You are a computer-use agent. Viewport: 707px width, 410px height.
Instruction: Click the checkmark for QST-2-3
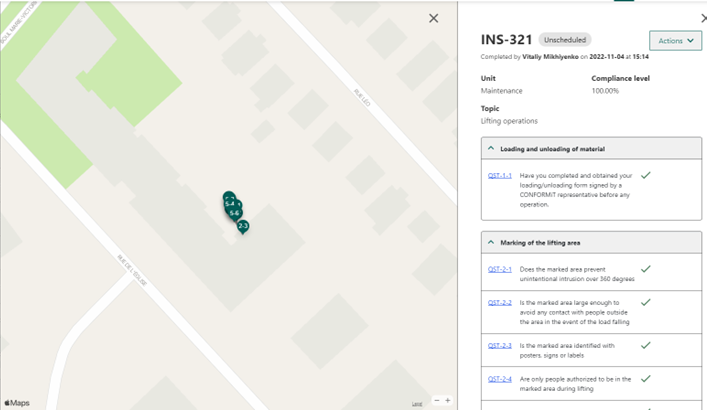coord(646,345)
